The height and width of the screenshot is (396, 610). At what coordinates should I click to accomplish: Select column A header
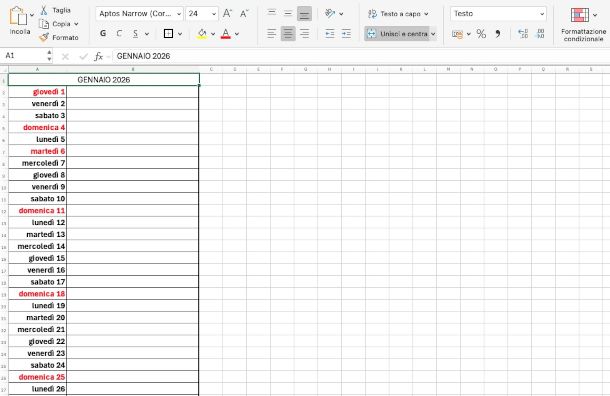37,70
